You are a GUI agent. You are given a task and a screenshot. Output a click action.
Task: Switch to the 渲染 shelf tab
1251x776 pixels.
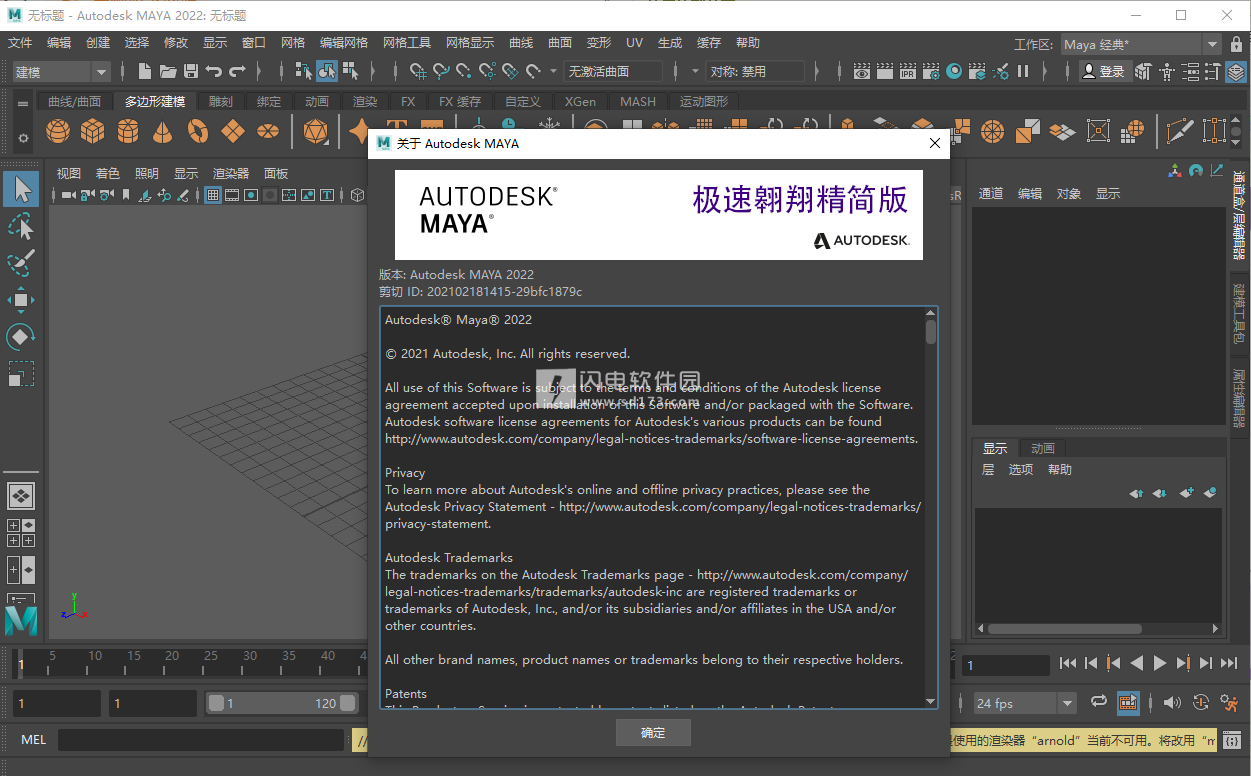pyautogui.click(x=365, y=101)
